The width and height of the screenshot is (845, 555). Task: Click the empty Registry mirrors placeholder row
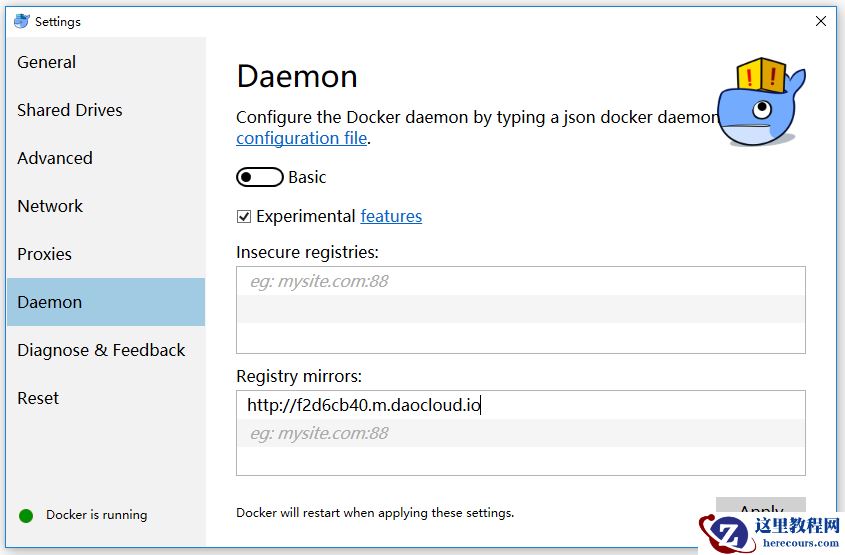[x=520, y=433]
